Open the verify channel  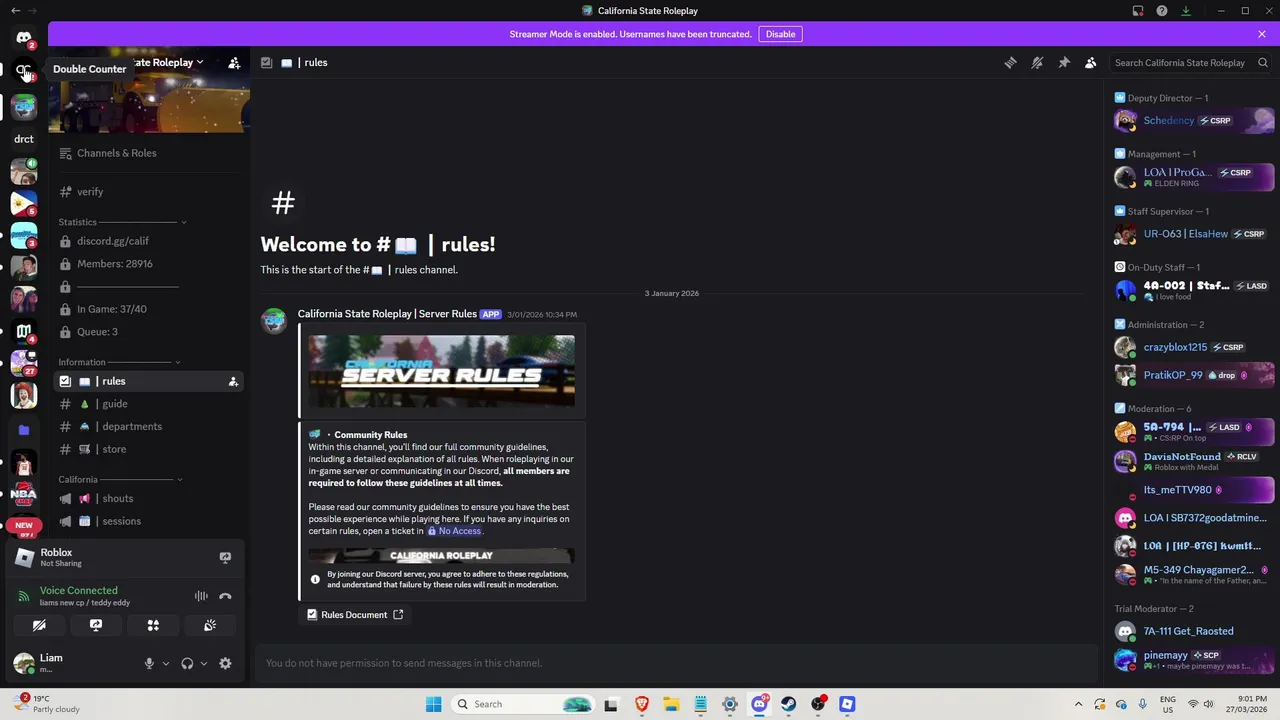coord(148,191)
